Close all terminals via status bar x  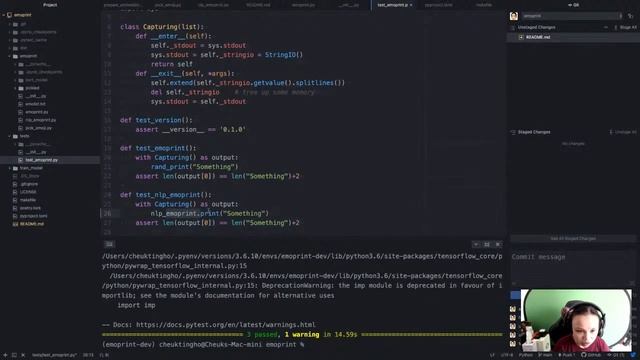tap(23, 355)
